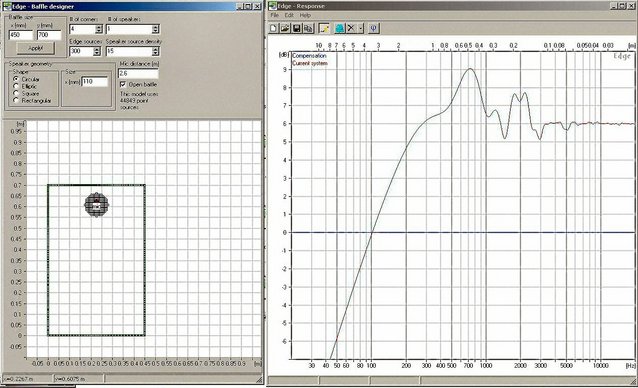Click the X delete icon in toolbar
The width and height of the screenshot is (638, 388).
351,28
